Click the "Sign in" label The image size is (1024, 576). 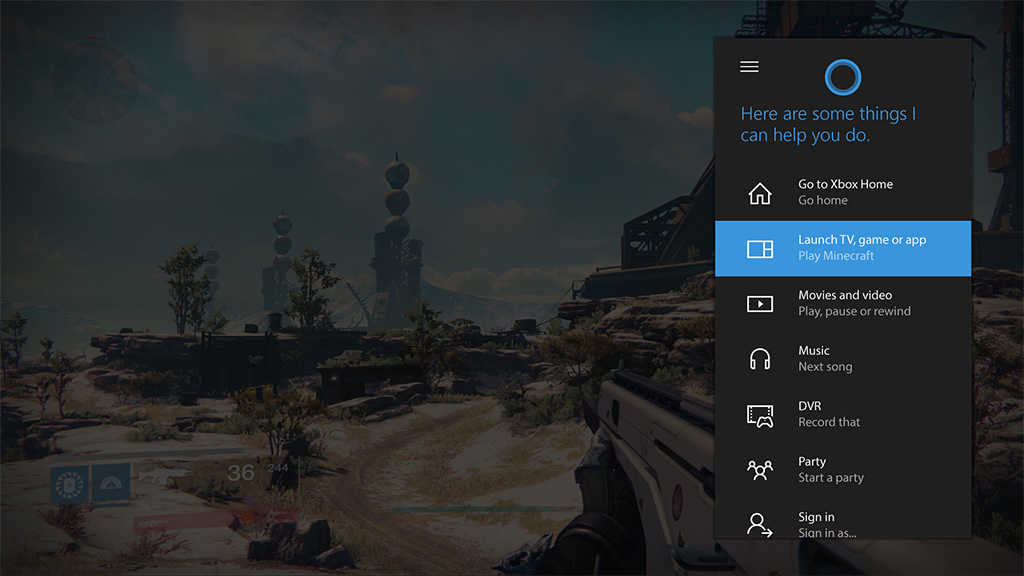pyautogui.click(x=816, y=517)
